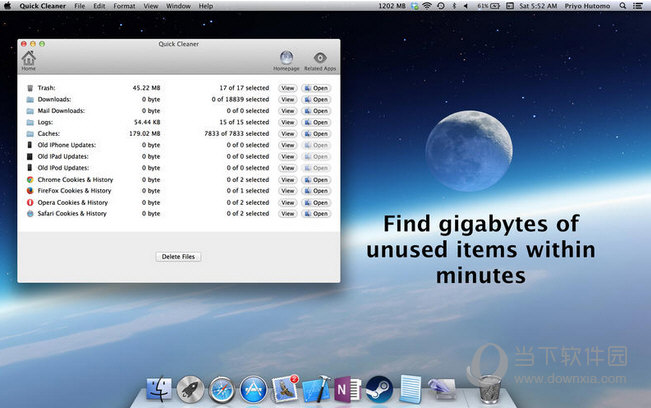This screenshot has height=408, width=651.
Task: Select the Trash can row icon
Action: [30, 88]
